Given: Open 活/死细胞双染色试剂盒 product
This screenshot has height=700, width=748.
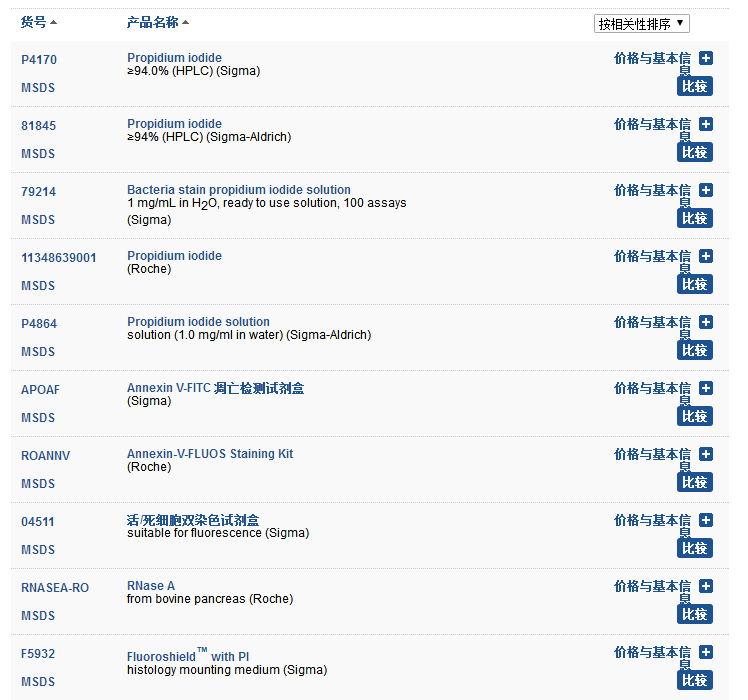Looking at the screenshot, I should [193, 520].
